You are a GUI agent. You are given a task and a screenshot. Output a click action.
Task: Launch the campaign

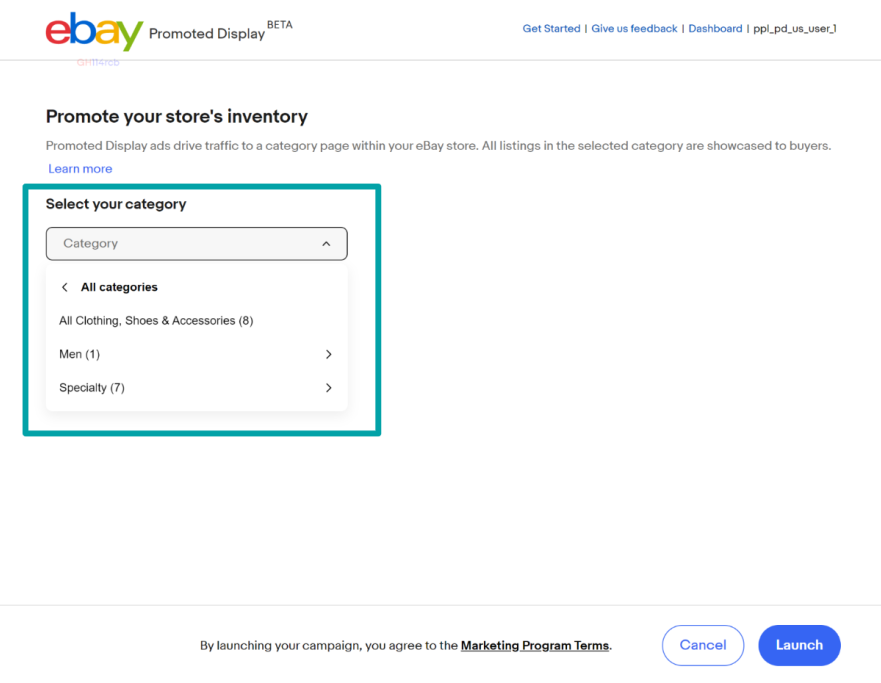[799, 646]
